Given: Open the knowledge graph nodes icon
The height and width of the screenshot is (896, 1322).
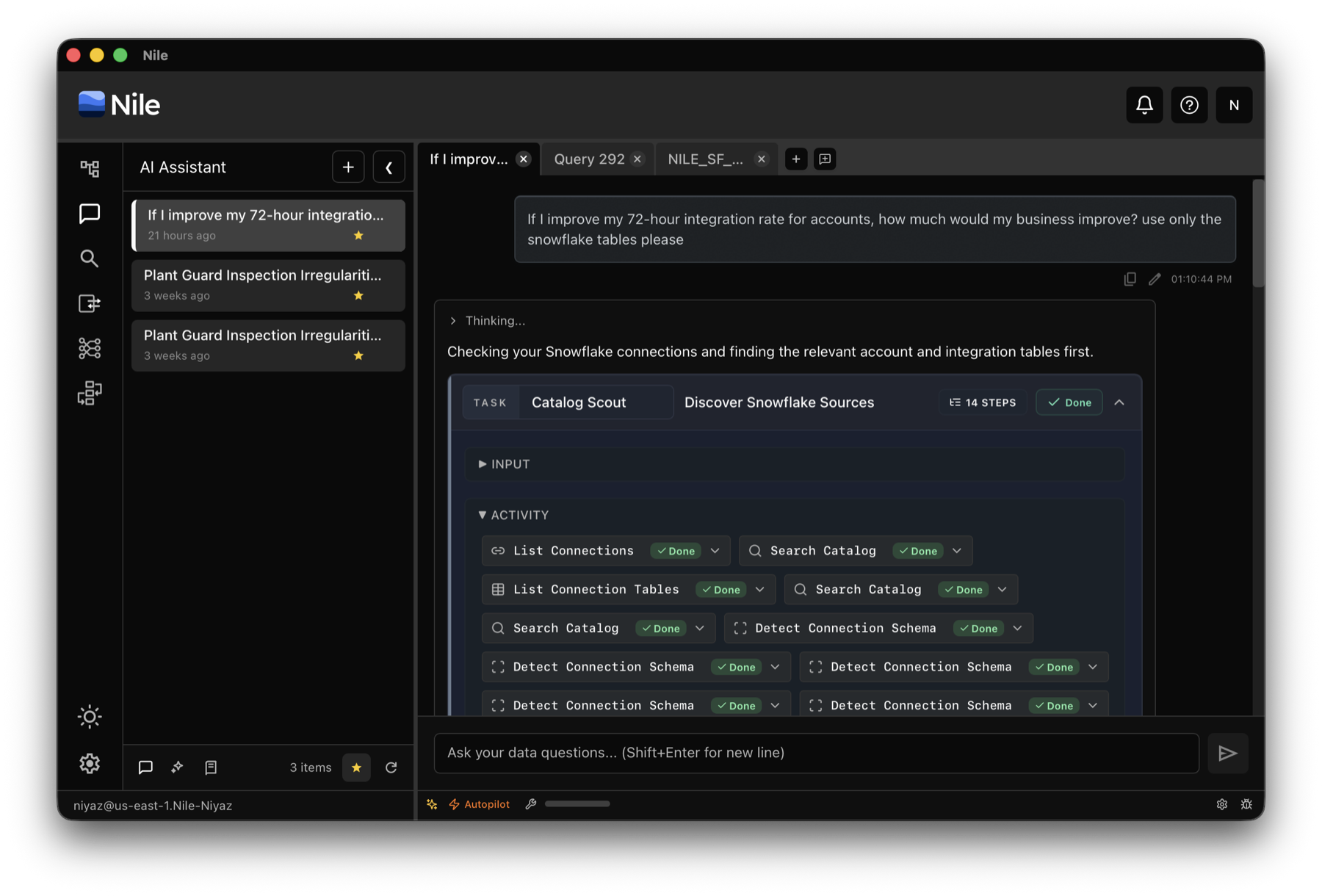Looking at the screenshot, I should pyautogui.click(x=90, y=348).
